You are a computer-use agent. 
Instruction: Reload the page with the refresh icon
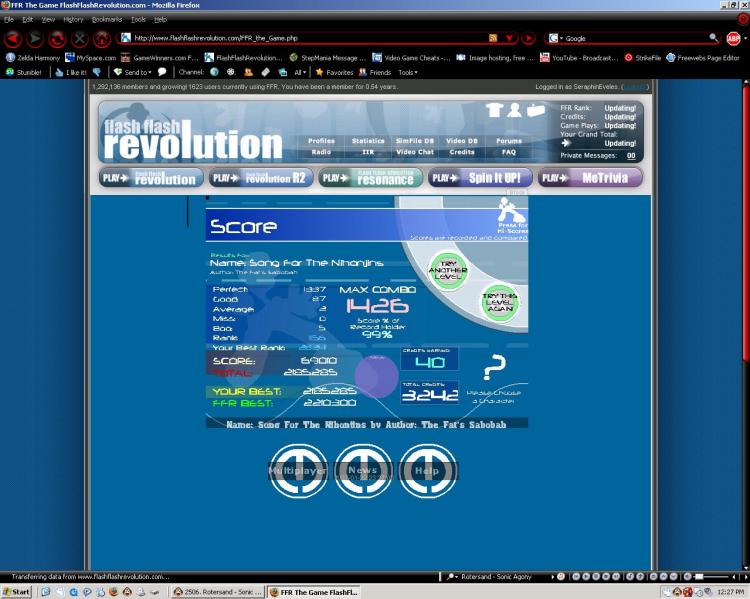(x=57, y=38)
